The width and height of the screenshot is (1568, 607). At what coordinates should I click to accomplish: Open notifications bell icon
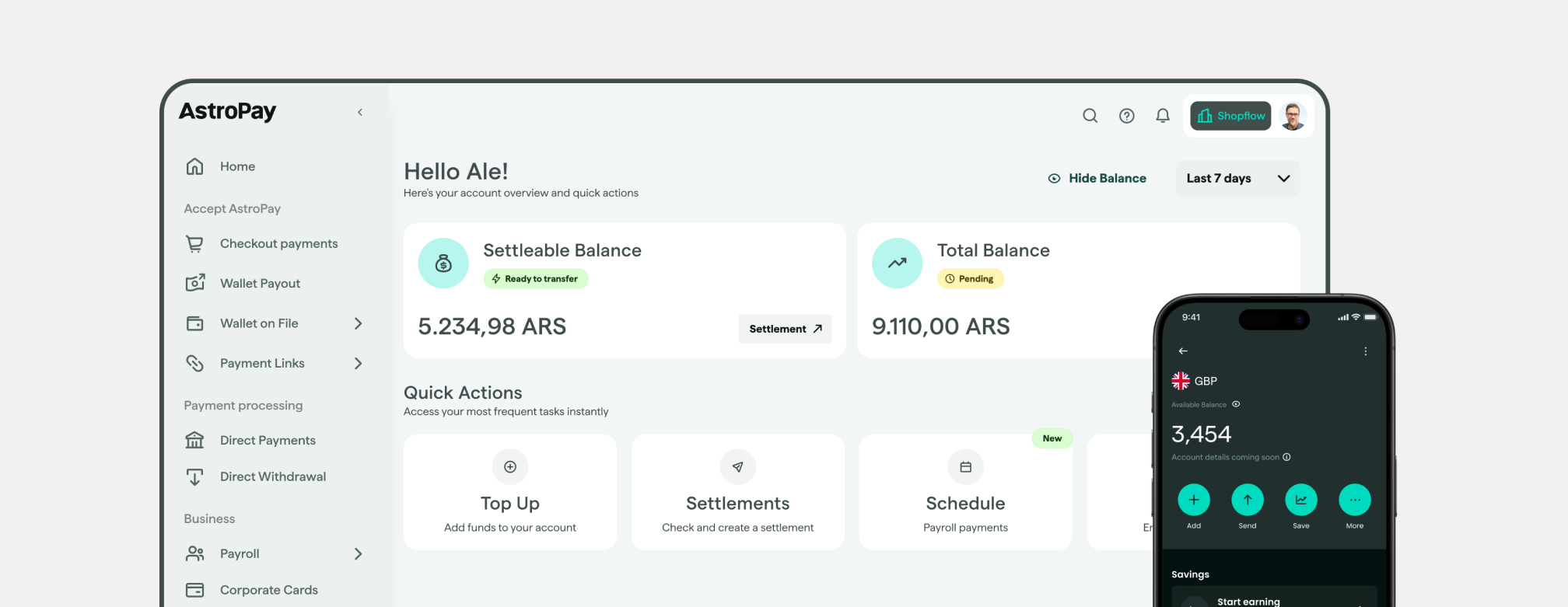(x=1163, y=116)
